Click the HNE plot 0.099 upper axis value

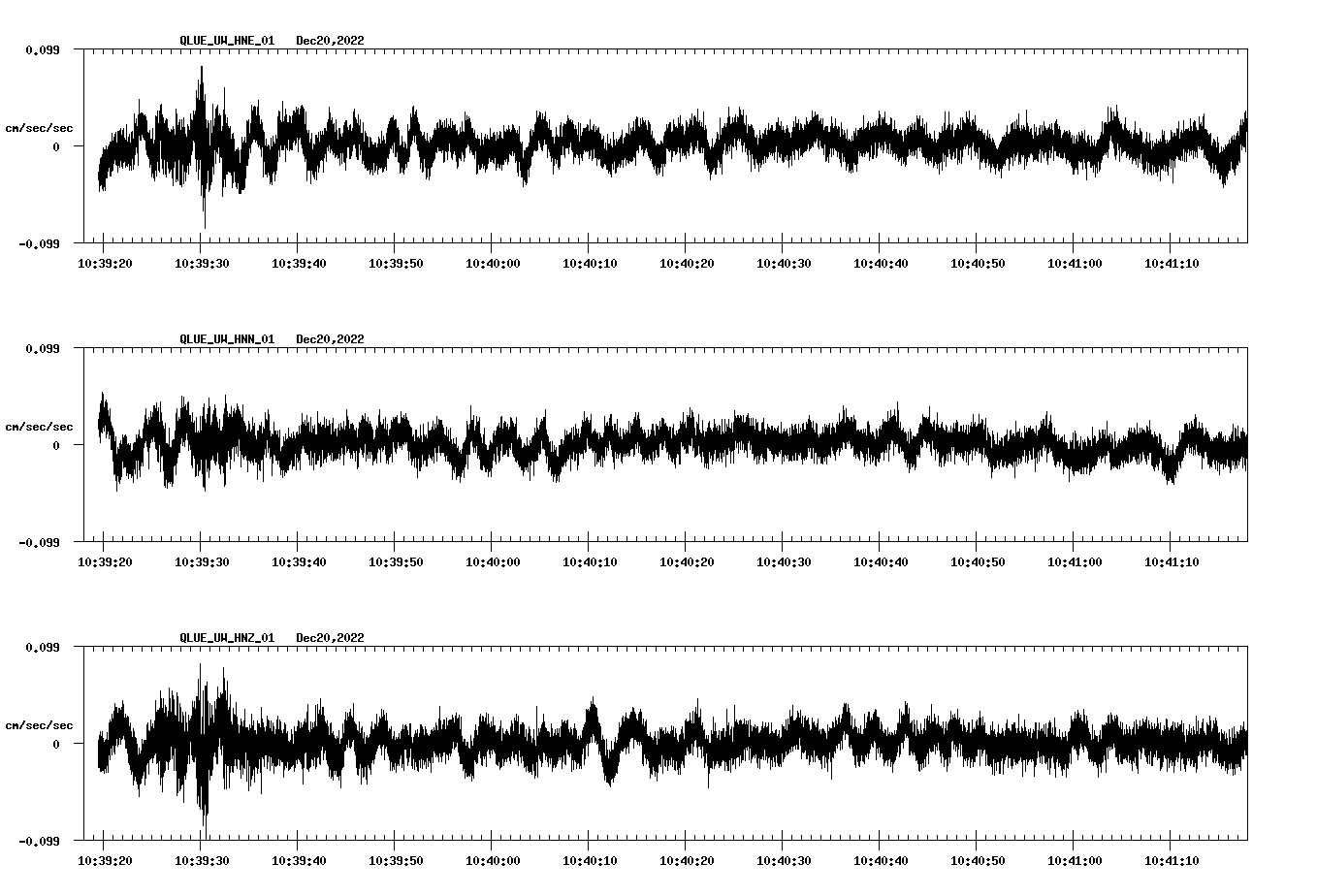click(43, 49)
